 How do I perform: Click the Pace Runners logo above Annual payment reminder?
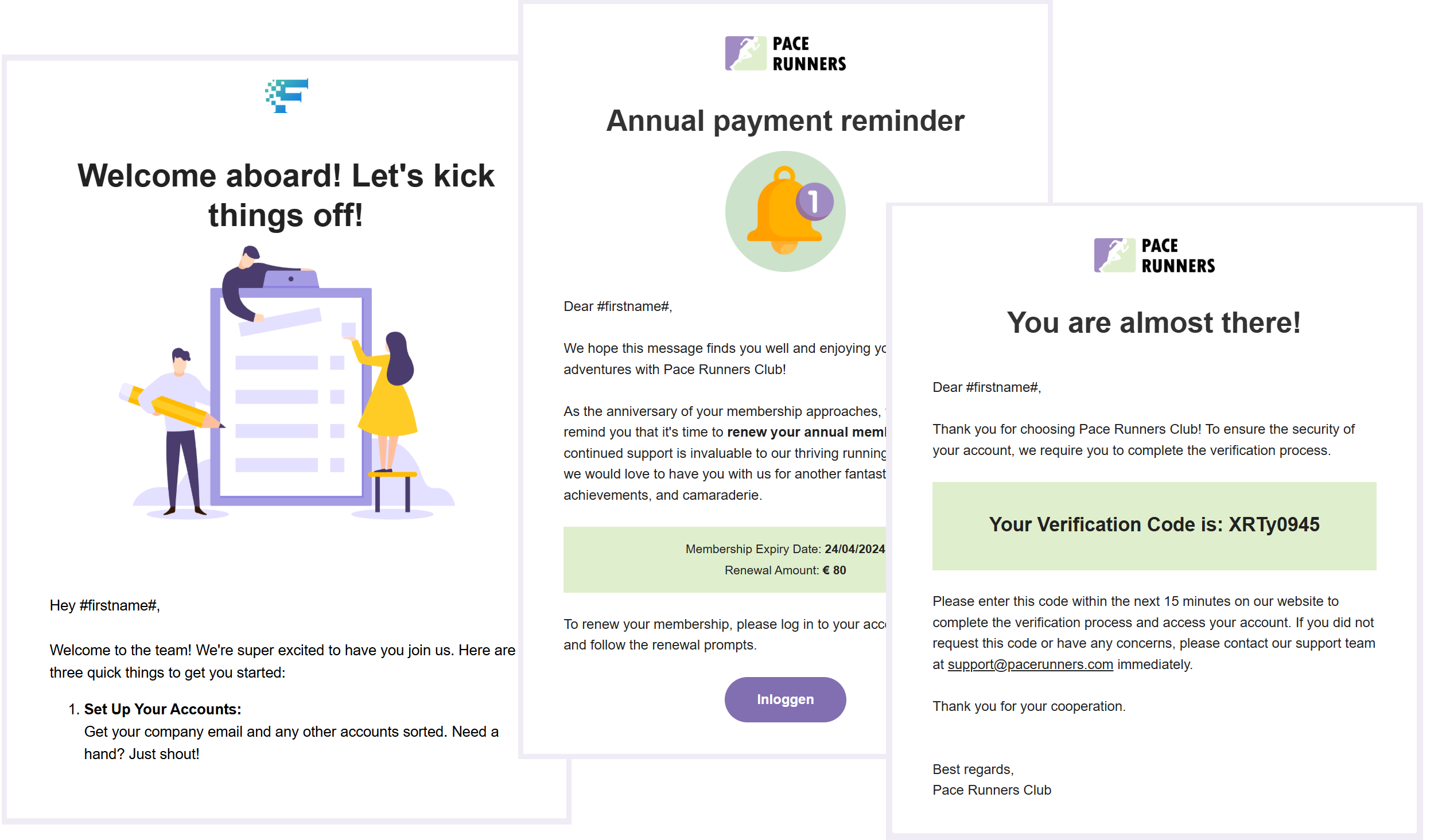(x=785, y=53)
